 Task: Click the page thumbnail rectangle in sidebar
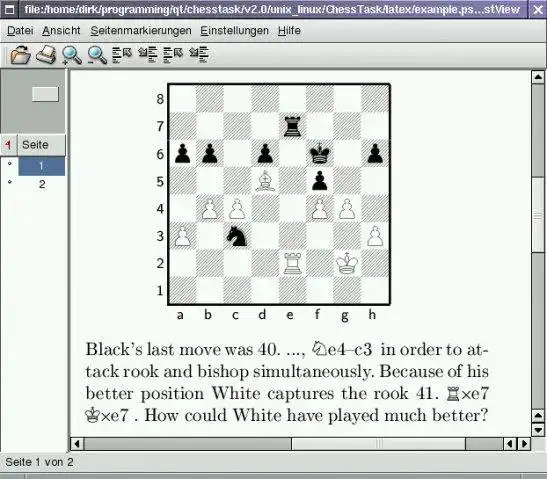coord(45,94)
